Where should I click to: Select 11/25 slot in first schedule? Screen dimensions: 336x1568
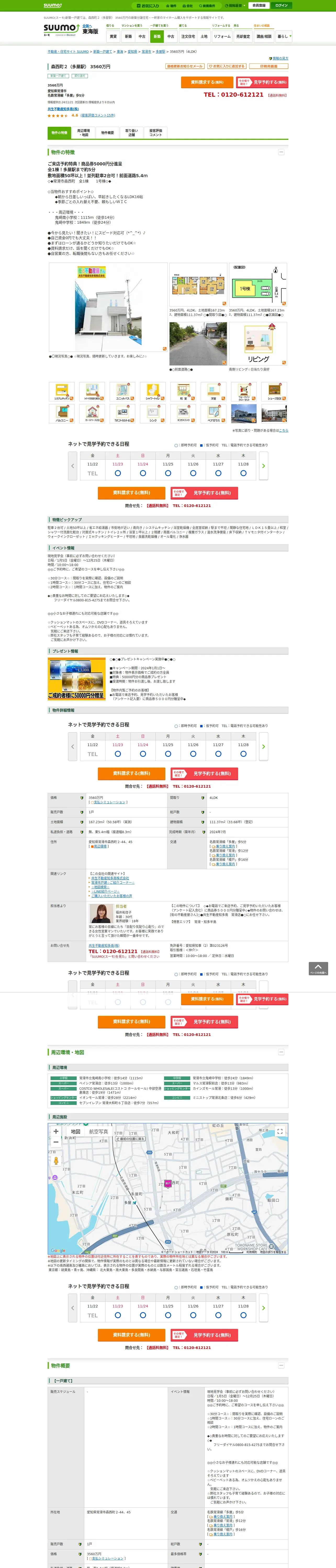pos(168,473)
